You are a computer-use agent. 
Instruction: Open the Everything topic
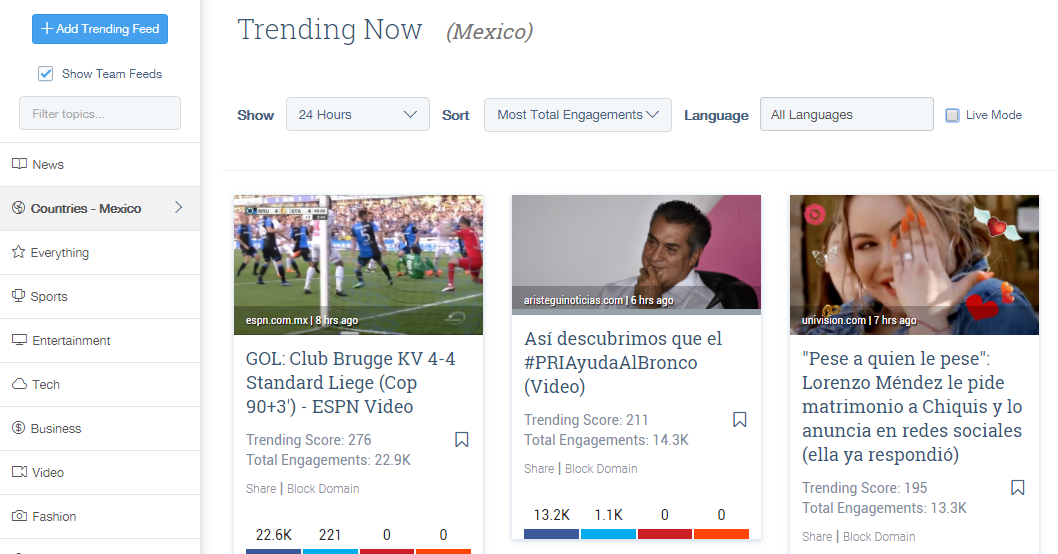[100, 252]
